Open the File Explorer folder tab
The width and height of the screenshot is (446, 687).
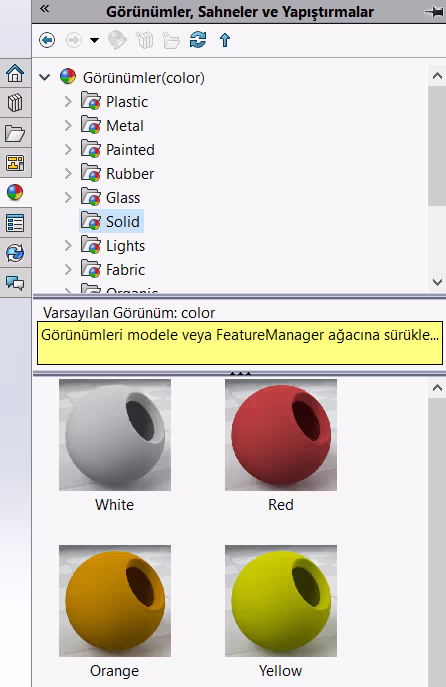(x=15, y=133)
